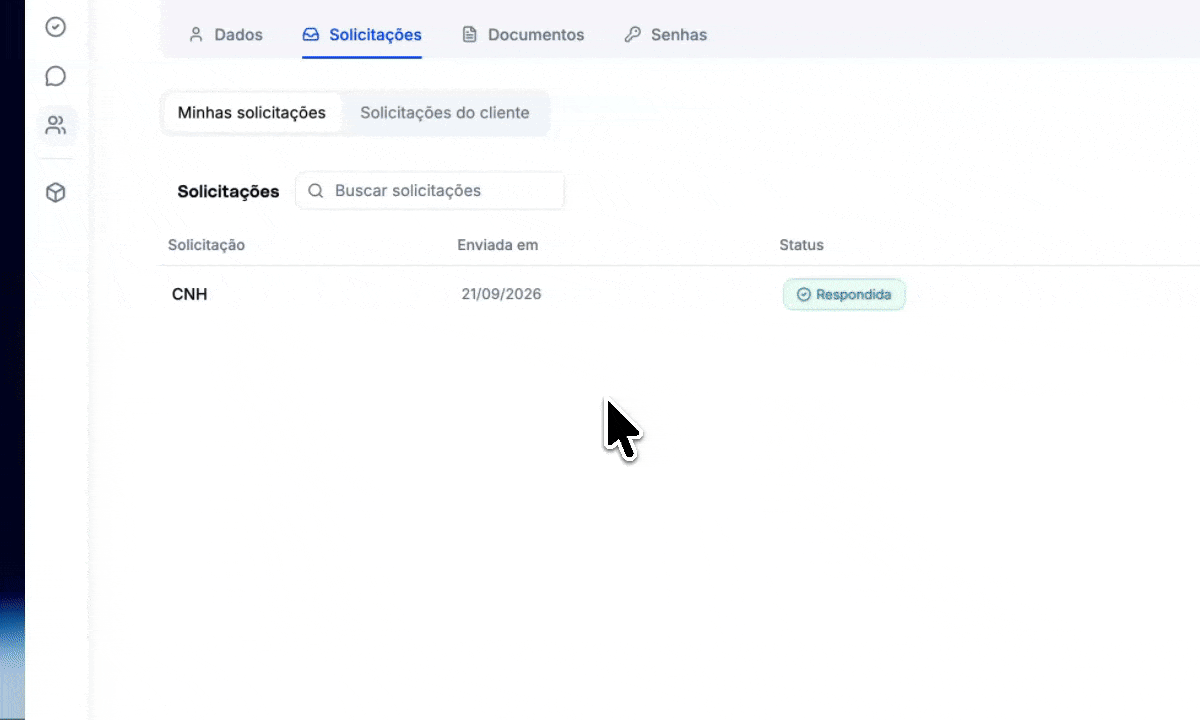The height and width of the screenshot is (720, 1200).
Task: Select the Solicitações tab
Action: (362, 35)
